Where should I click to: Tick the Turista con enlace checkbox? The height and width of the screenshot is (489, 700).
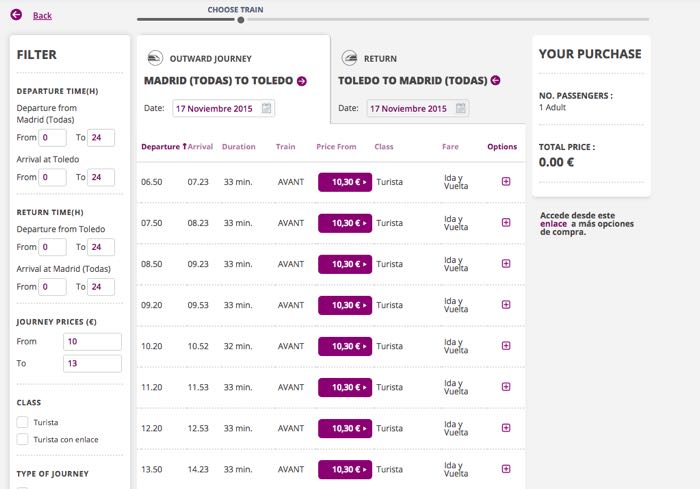22,439
